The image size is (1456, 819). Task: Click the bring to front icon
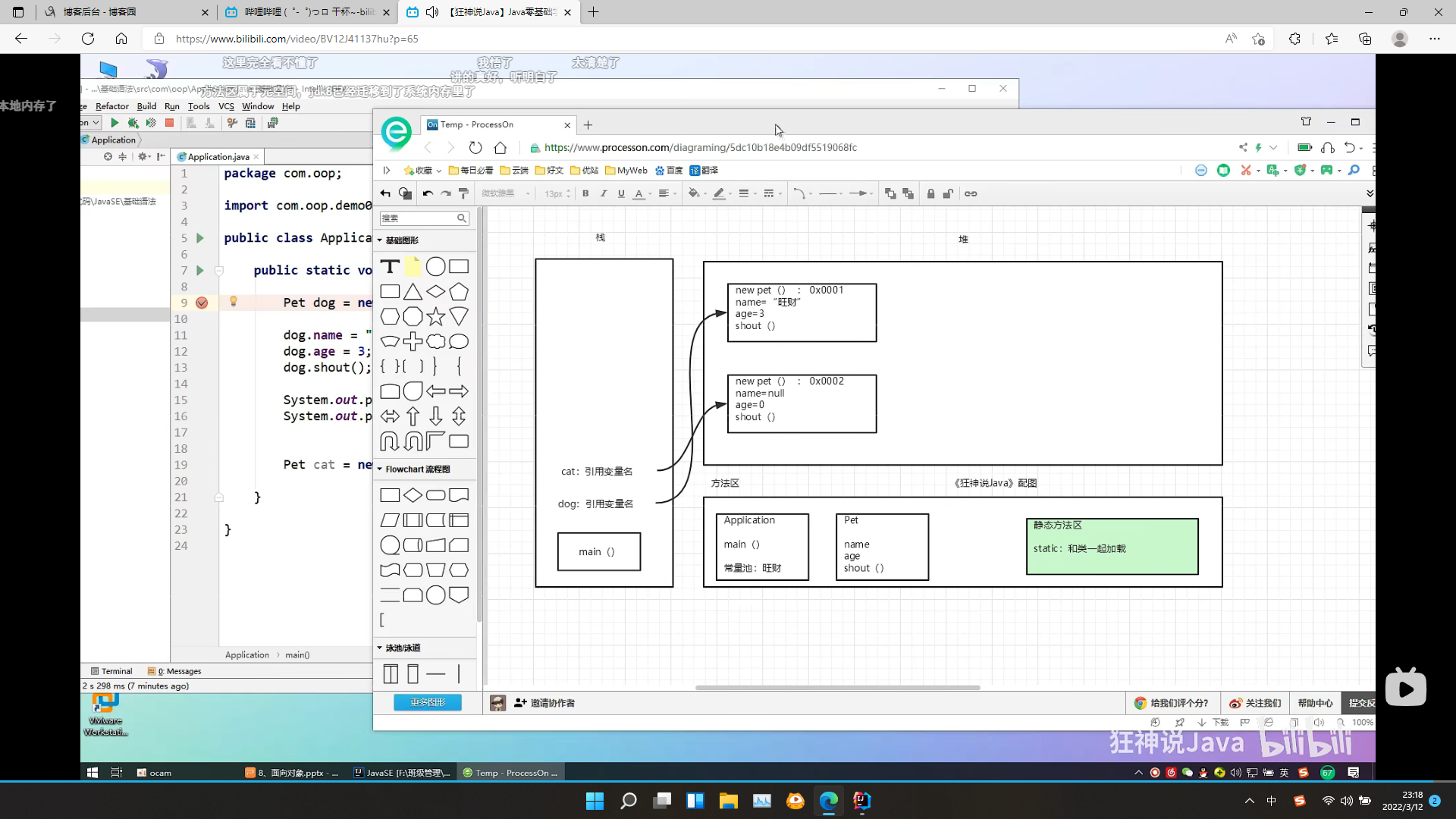coord(890,193)
